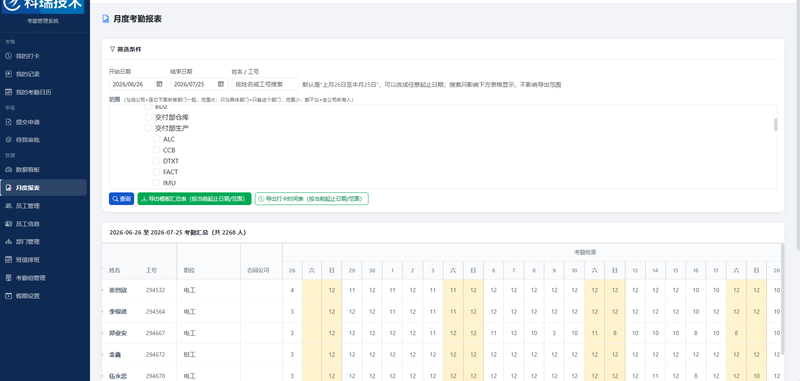The width and height of the screenshot is (800, 381).
Task: Open 考勤组管理 in the sidebar
Action: click(x=44, y=278)
